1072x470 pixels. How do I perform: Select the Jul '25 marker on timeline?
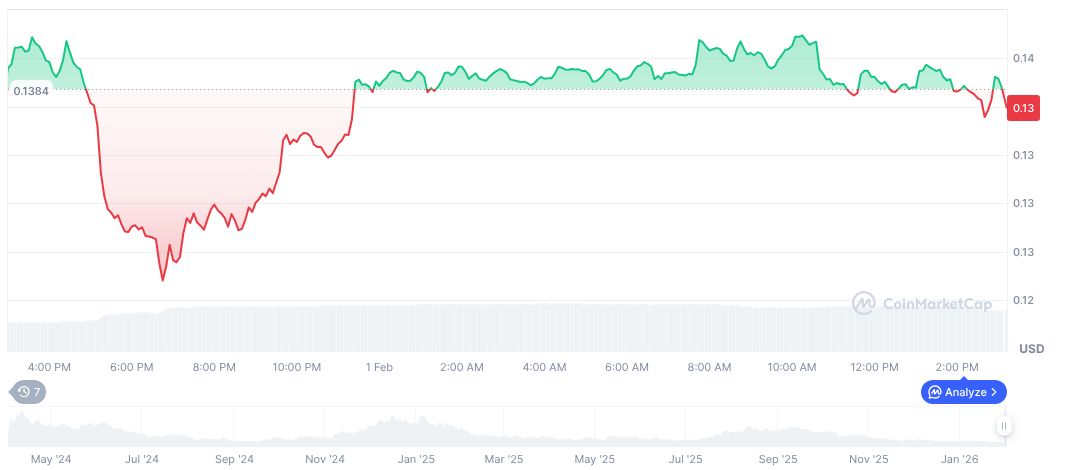tap(685, 460)
